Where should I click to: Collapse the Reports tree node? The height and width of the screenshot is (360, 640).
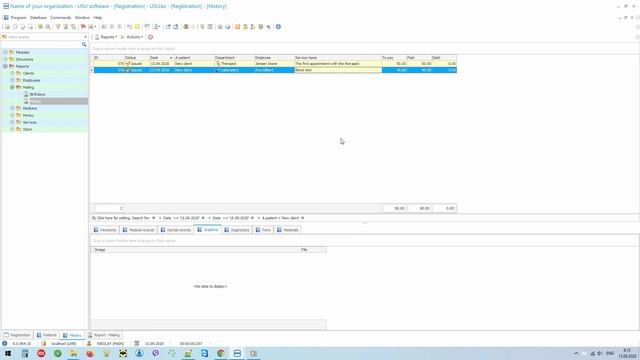point(5,66)
